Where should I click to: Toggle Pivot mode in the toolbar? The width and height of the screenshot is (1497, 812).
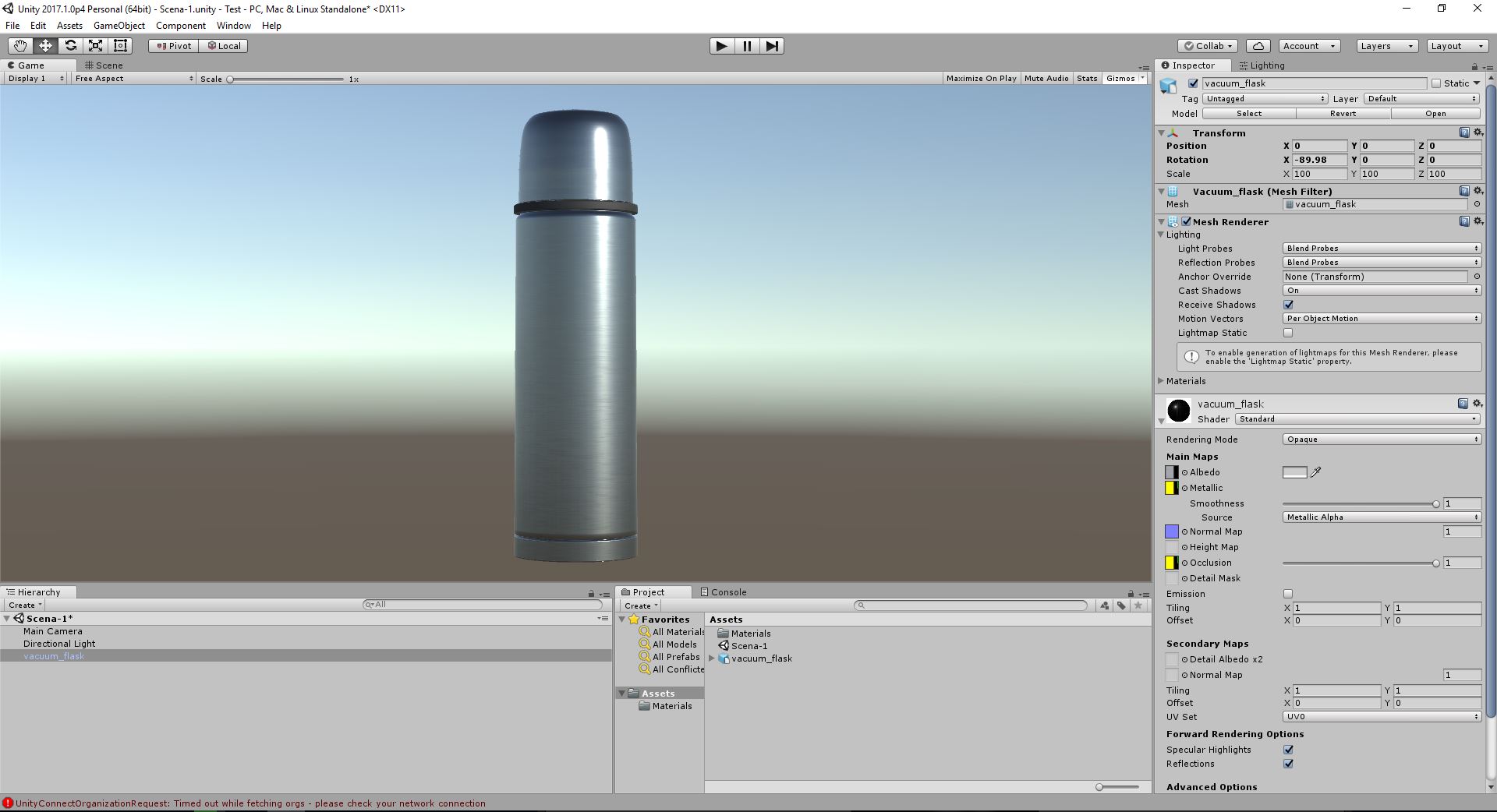pyautogui.click(x=173, y=45)
